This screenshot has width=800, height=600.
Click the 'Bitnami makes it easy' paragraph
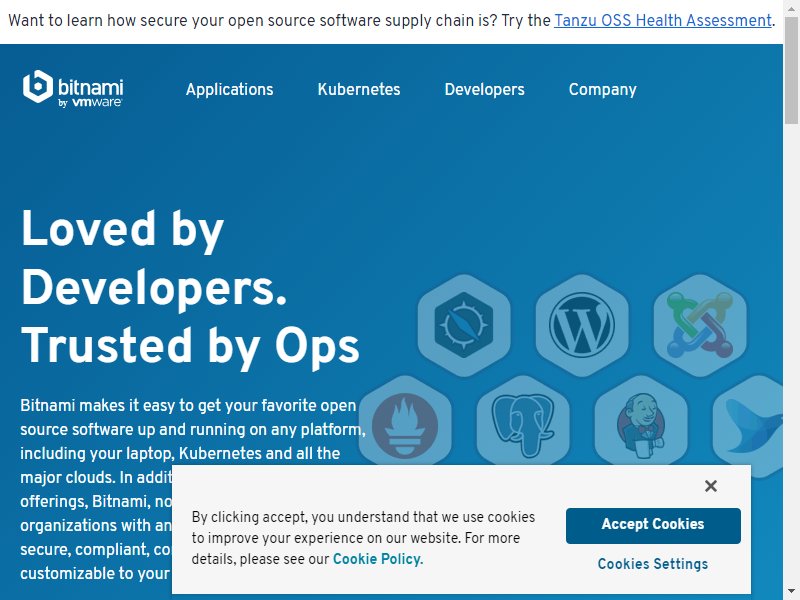(194, 489)
